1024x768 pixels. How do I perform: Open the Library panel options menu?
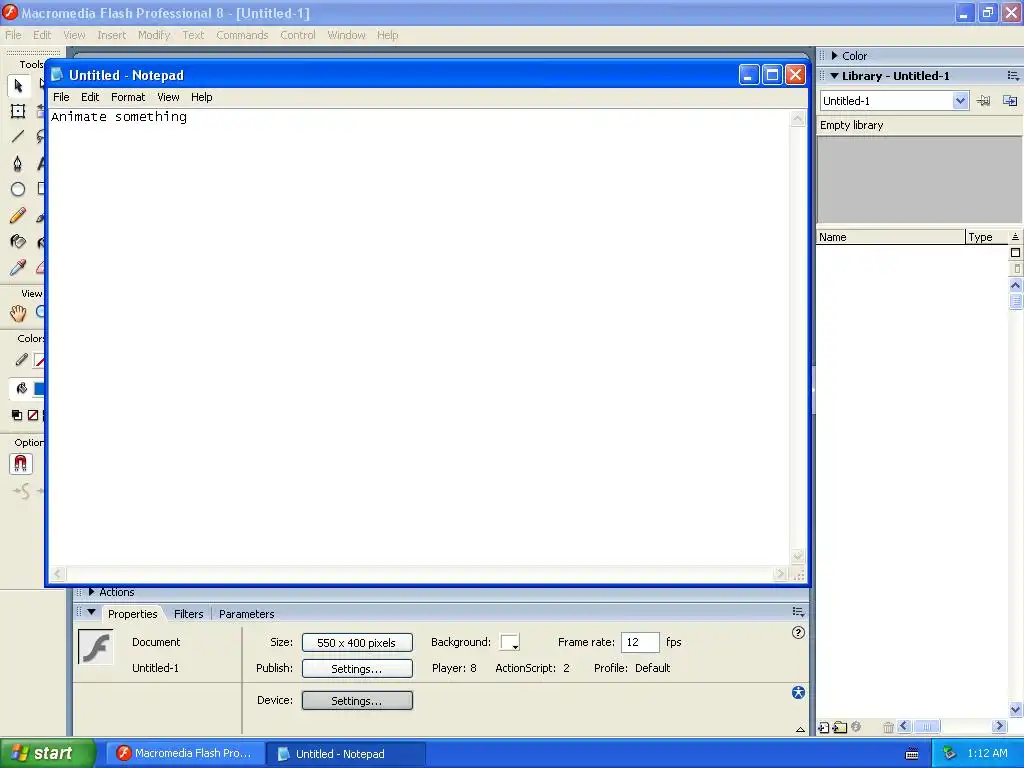pos(1013,76)
